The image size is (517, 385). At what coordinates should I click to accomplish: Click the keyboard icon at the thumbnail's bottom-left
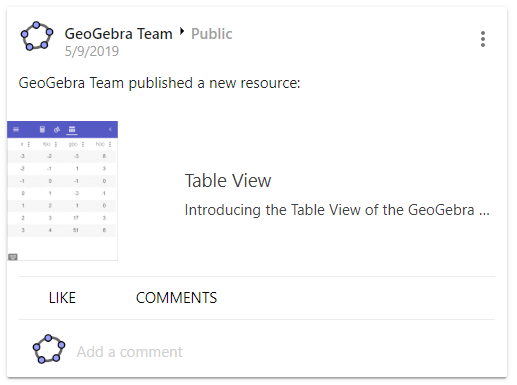point(13,257)
